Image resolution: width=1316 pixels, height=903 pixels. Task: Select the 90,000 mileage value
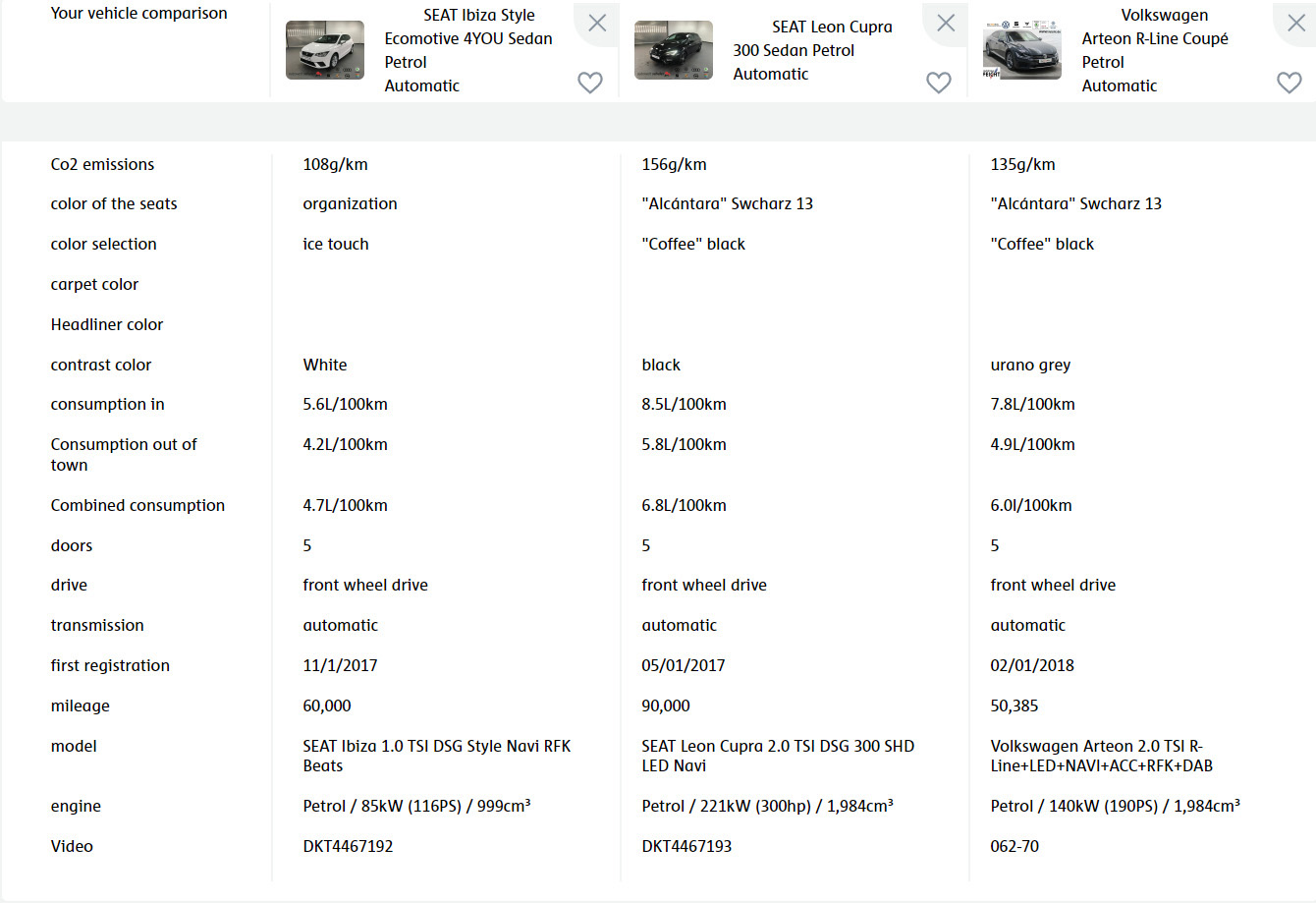[666, 706]
